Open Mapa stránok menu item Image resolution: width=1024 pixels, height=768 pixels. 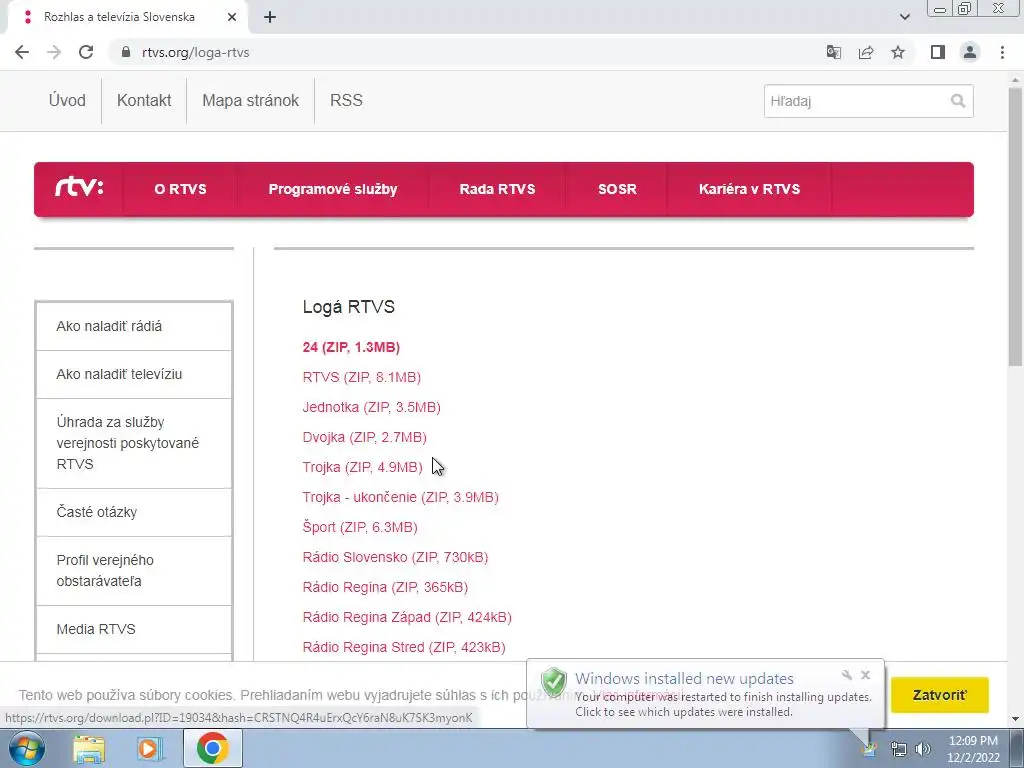tap(251, 101)
